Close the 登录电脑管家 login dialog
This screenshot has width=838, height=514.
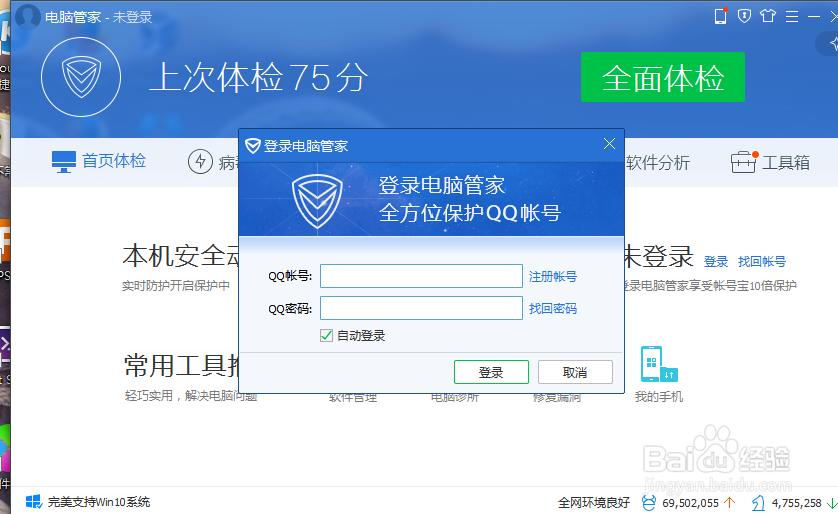609,144
